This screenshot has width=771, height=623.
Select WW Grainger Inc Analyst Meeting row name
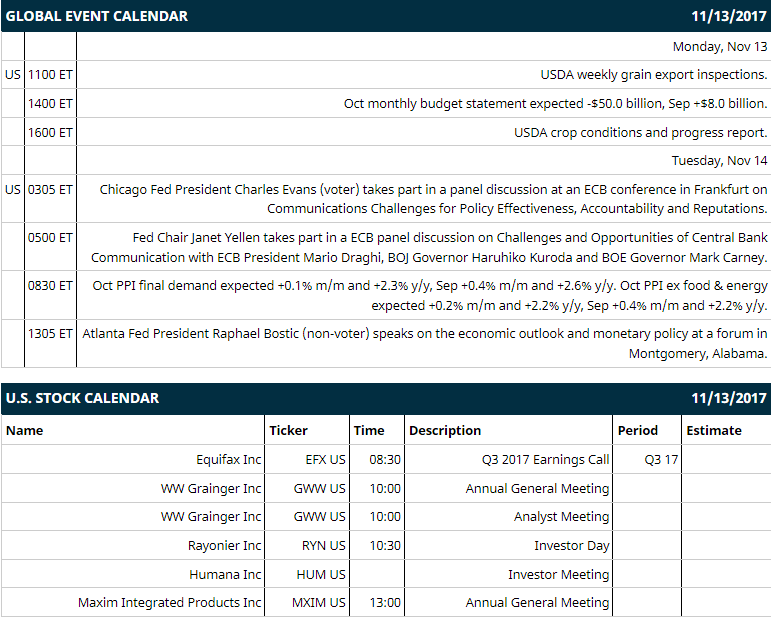tap(211, 517)
